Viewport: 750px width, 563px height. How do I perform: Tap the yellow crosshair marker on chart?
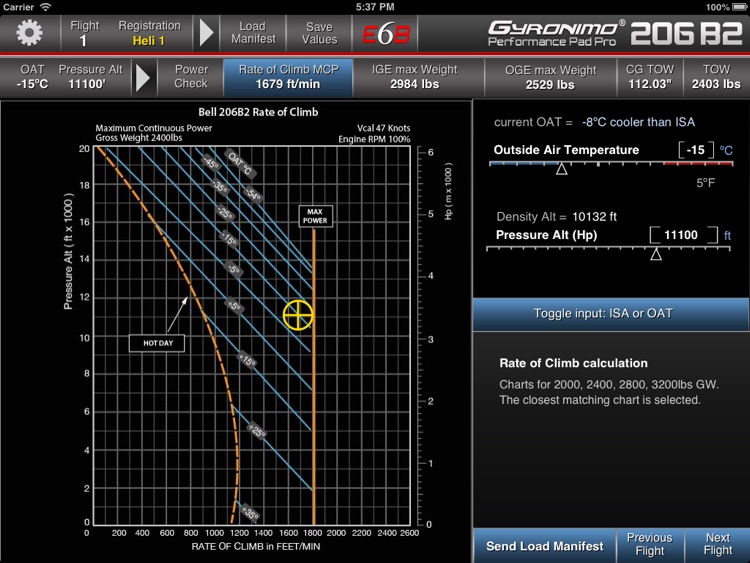[298, 315]
